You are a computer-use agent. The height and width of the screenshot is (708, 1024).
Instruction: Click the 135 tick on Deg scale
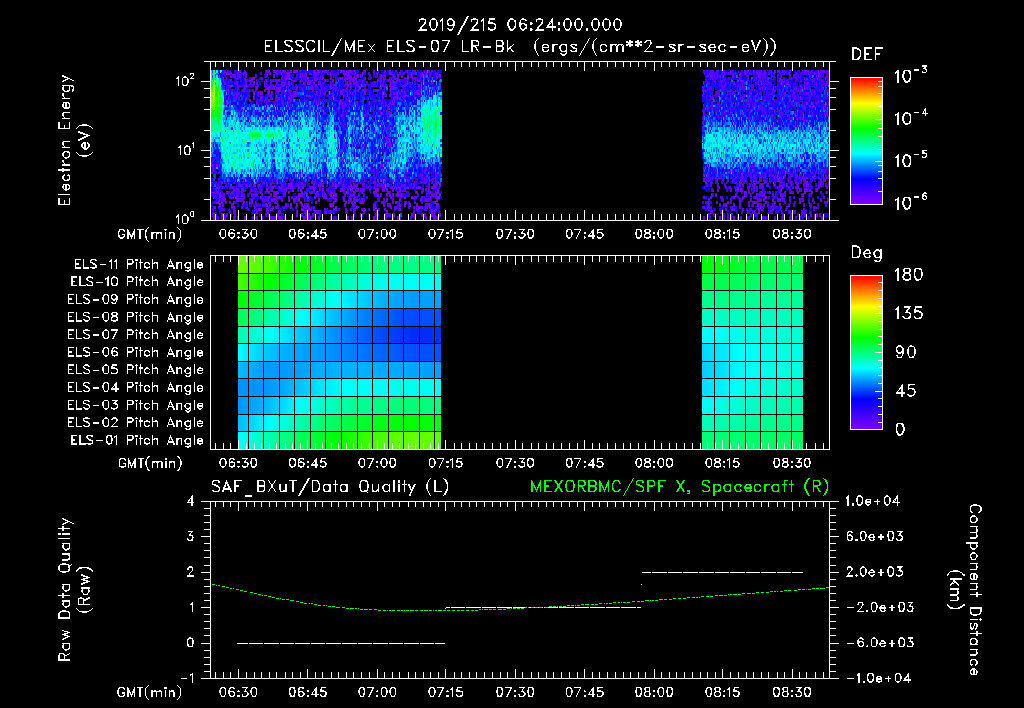(908, 314)
